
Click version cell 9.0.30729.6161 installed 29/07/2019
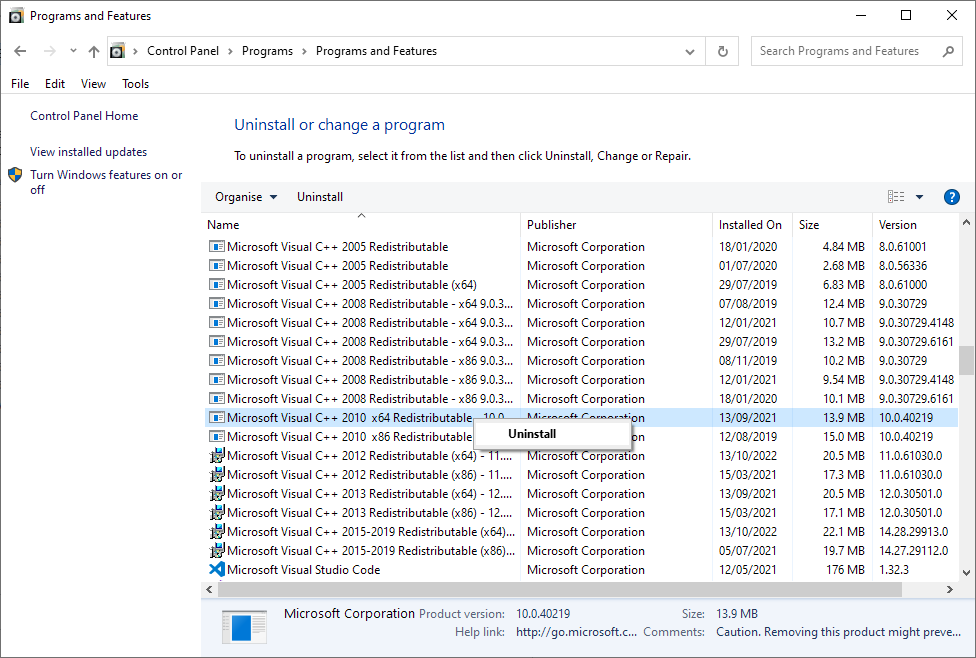coord(916,342)
